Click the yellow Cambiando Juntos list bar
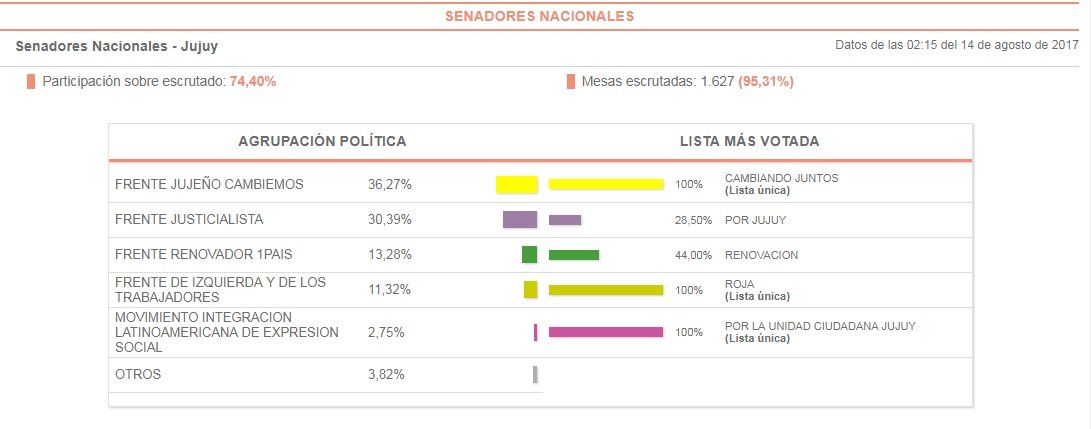 tap(606, 184)
